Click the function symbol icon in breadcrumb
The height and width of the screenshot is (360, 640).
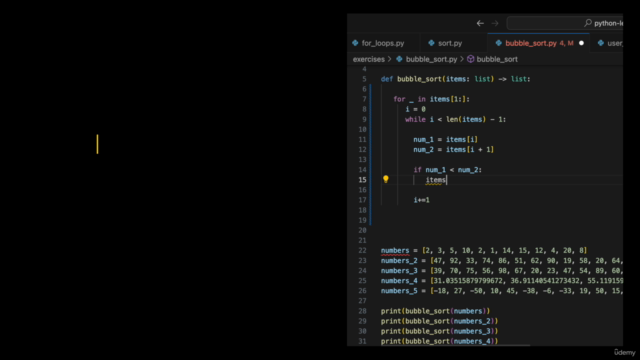click(x=471, y=59)
